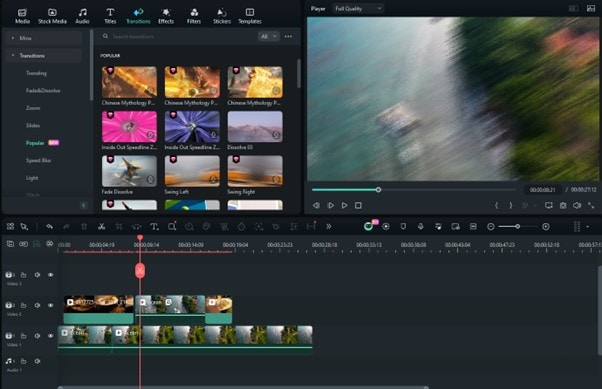Open the Templates tab
602x389 pixels.
(x=250, y=16)
